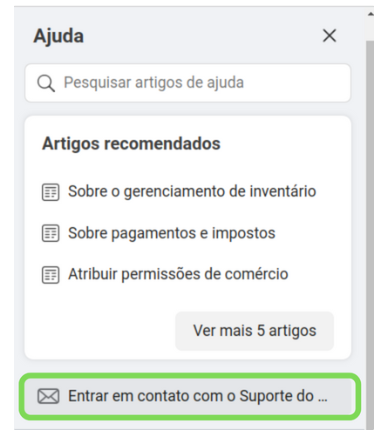The height and width of the screenshot is (436, 389).
Task: Click article icon beside pagamentos e impostos
Action: coord(50,233)
